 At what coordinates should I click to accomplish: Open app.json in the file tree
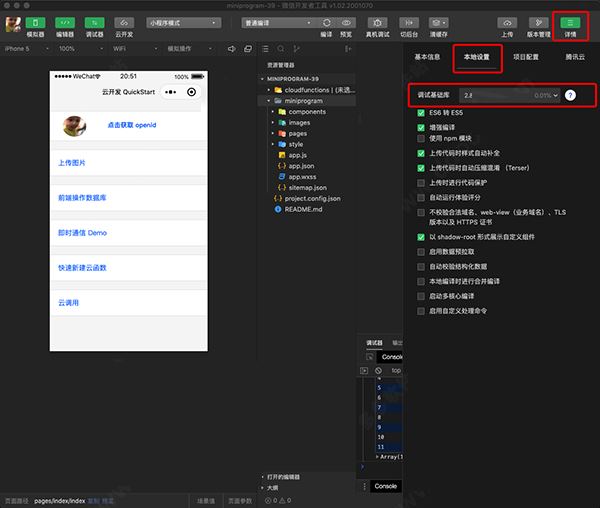tap(301, 166)
